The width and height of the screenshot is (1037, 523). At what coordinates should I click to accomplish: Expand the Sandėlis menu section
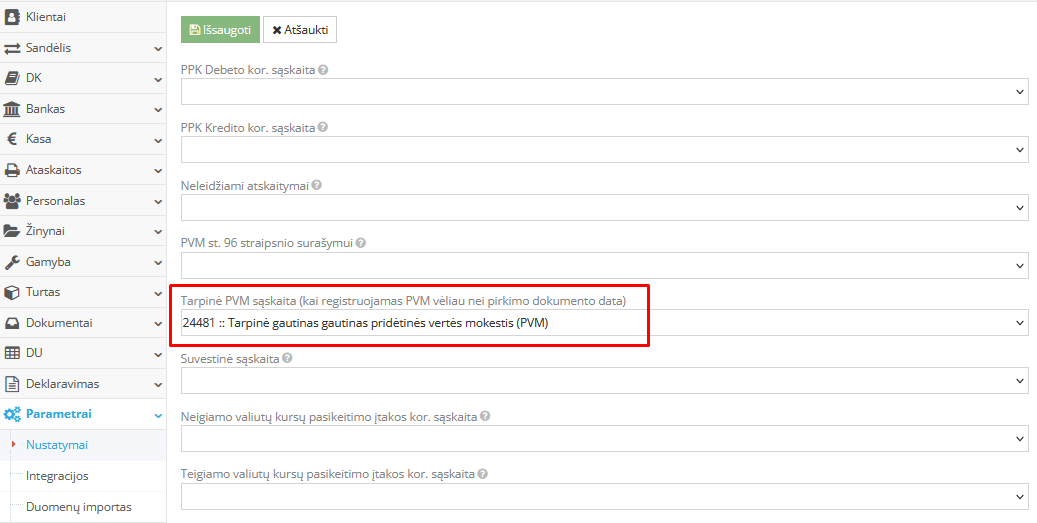click(x=158, y=48)
